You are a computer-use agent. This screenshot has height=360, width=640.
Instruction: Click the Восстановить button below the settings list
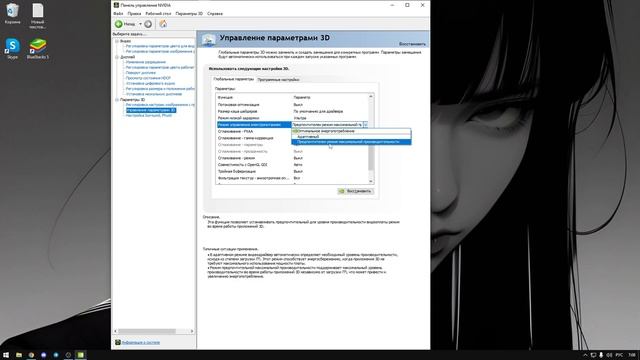tap(355, 191)
